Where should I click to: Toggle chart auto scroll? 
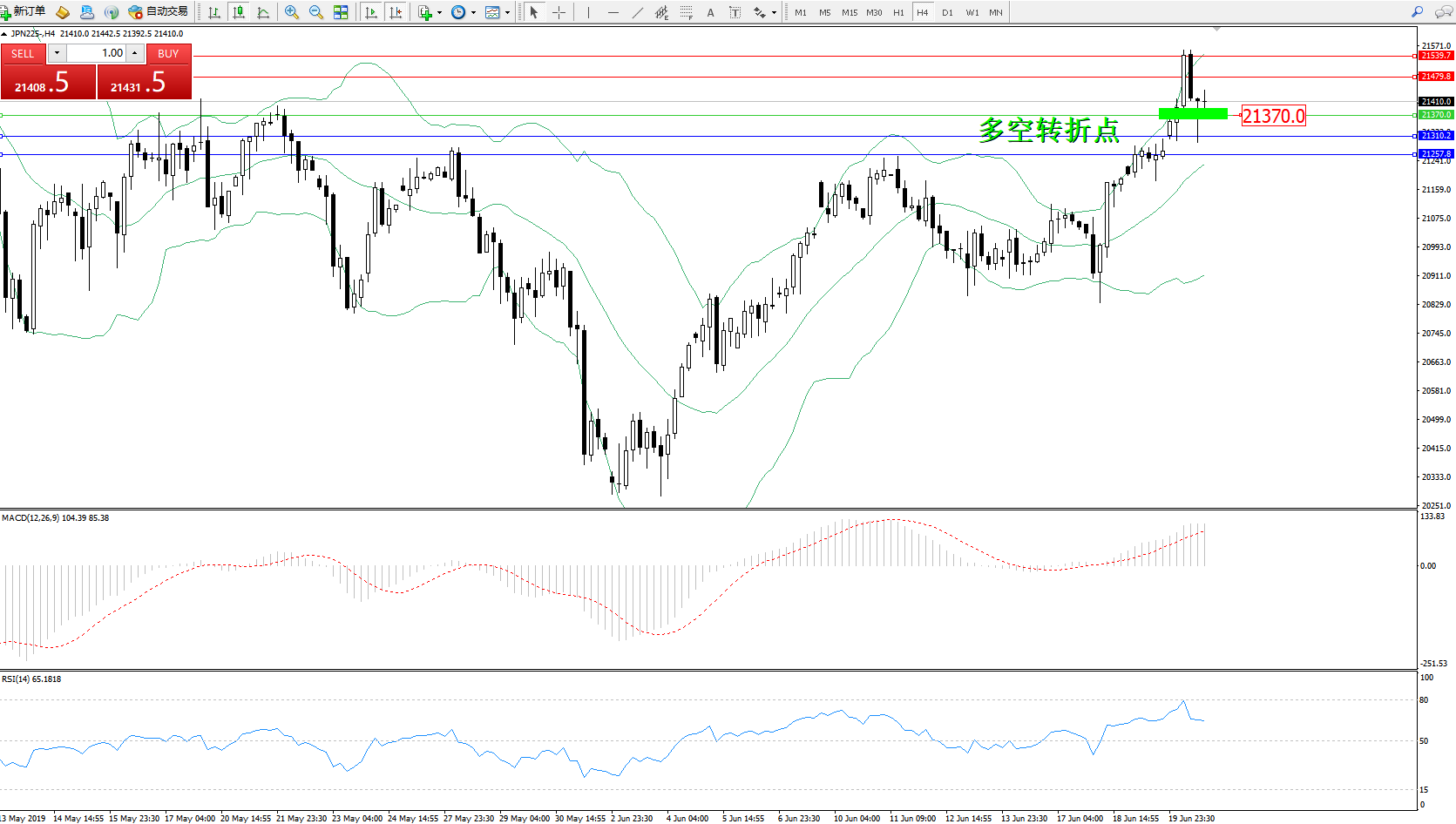(371, 12)
